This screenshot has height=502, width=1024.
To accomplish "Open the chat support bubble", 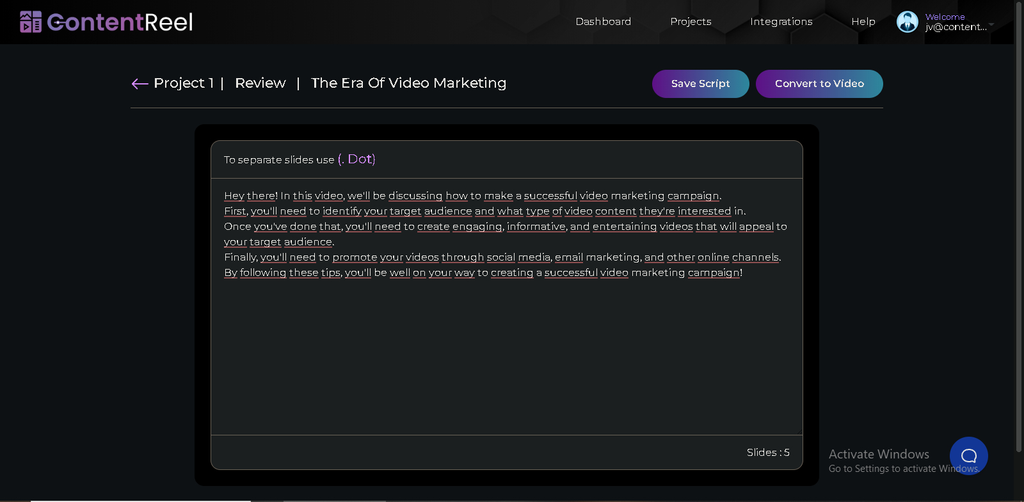I will coord(968,456).
